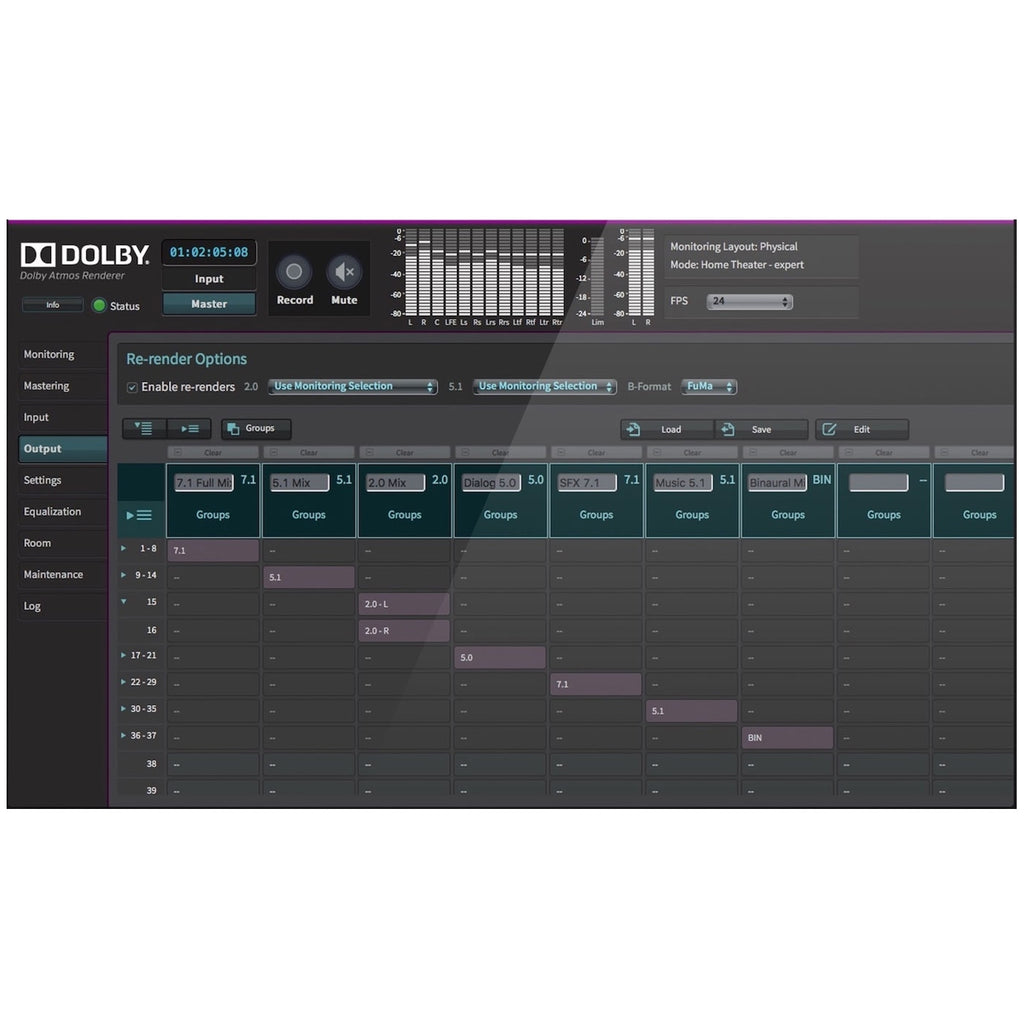
Task: Click the Info button
Action: (52, 305)
